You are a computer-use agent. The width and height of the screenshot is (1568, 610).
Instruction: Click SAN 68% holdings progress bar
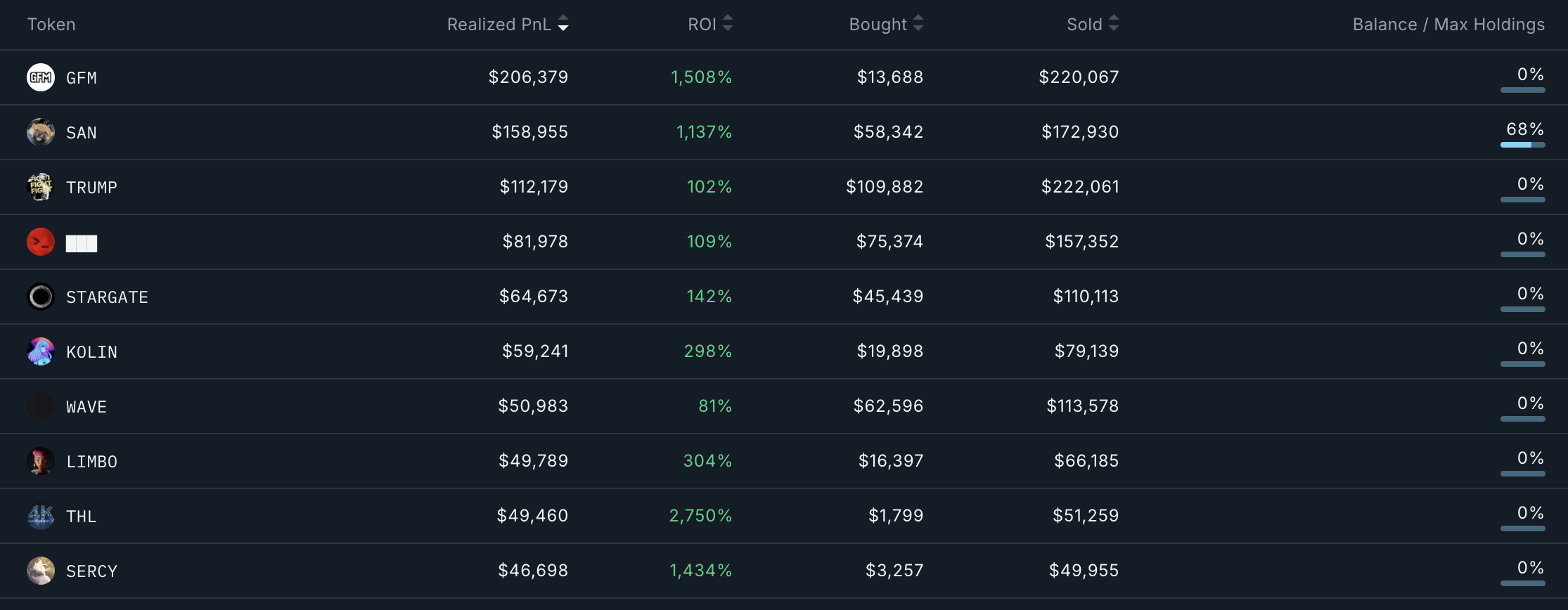click(1523, 145)
